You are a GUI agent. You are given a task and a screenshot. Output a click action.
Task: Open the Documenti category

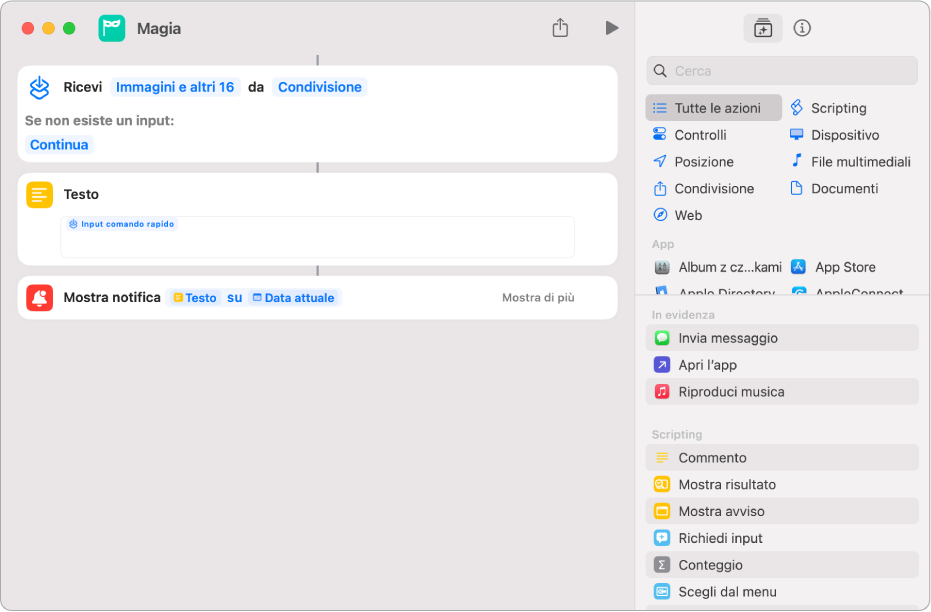834,188
